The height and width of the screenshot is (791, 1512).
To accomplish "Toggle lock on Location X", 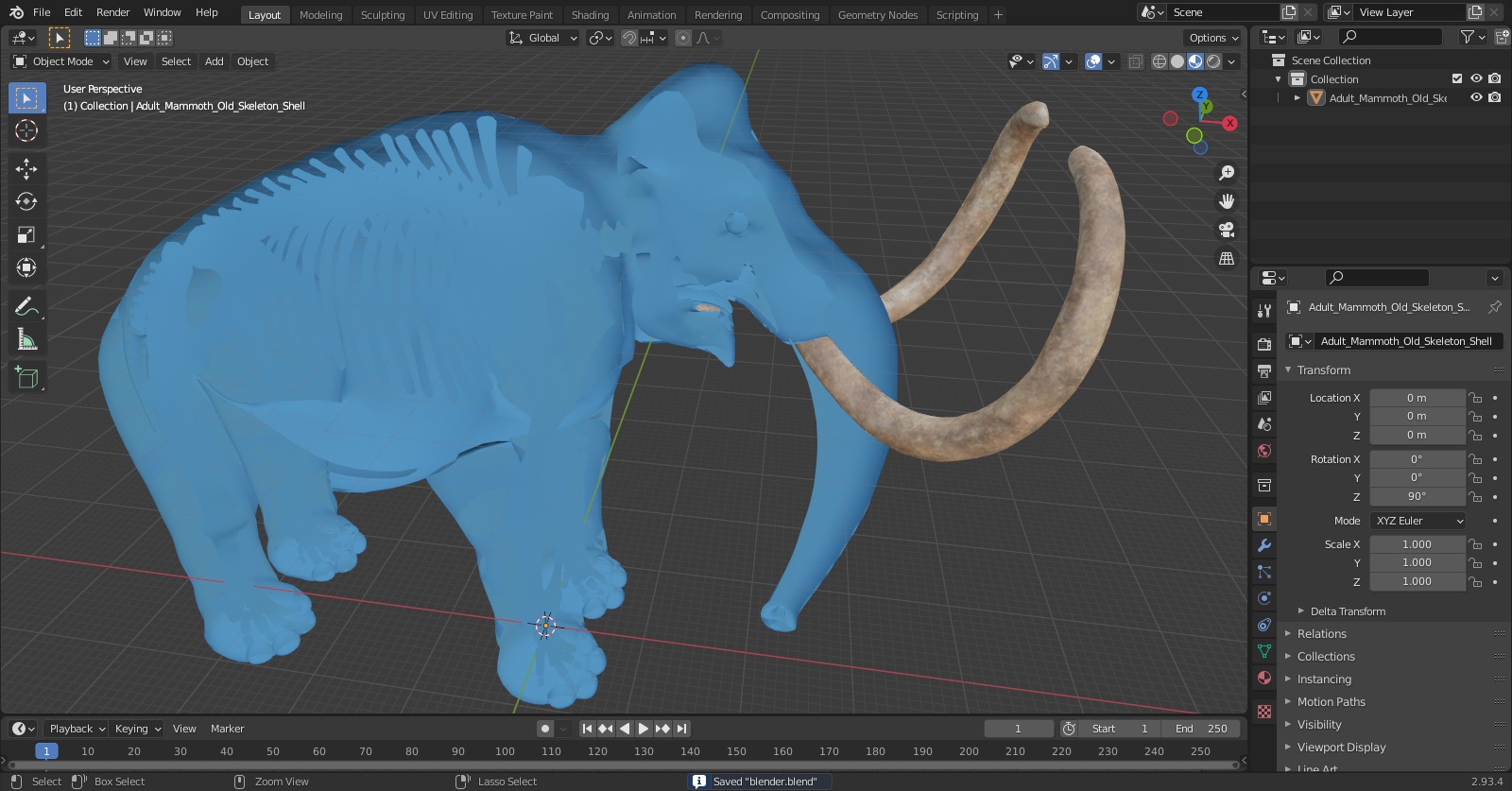I will click(1475, 398).
